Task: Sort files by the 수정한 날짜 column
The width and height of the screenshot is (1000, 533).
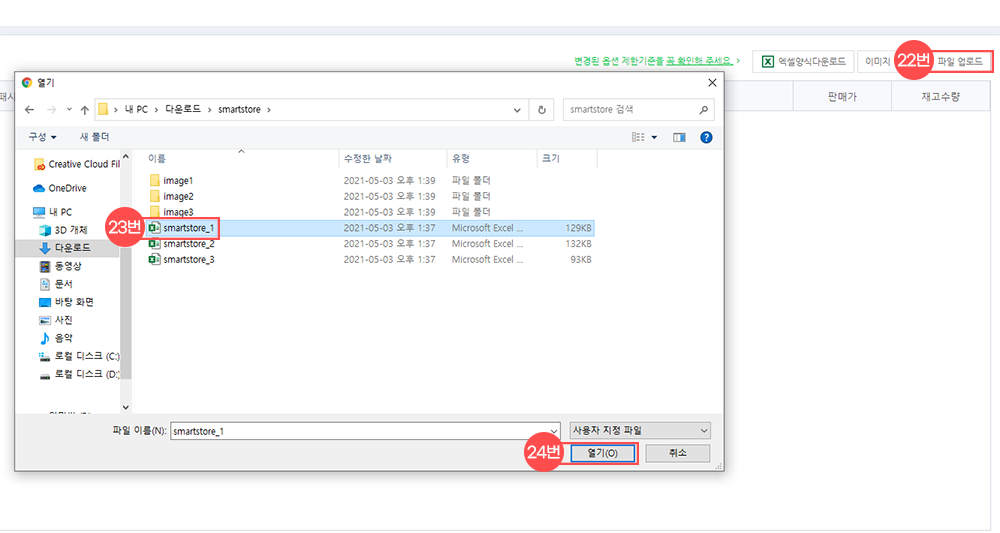Action: (x=368, y=159)
